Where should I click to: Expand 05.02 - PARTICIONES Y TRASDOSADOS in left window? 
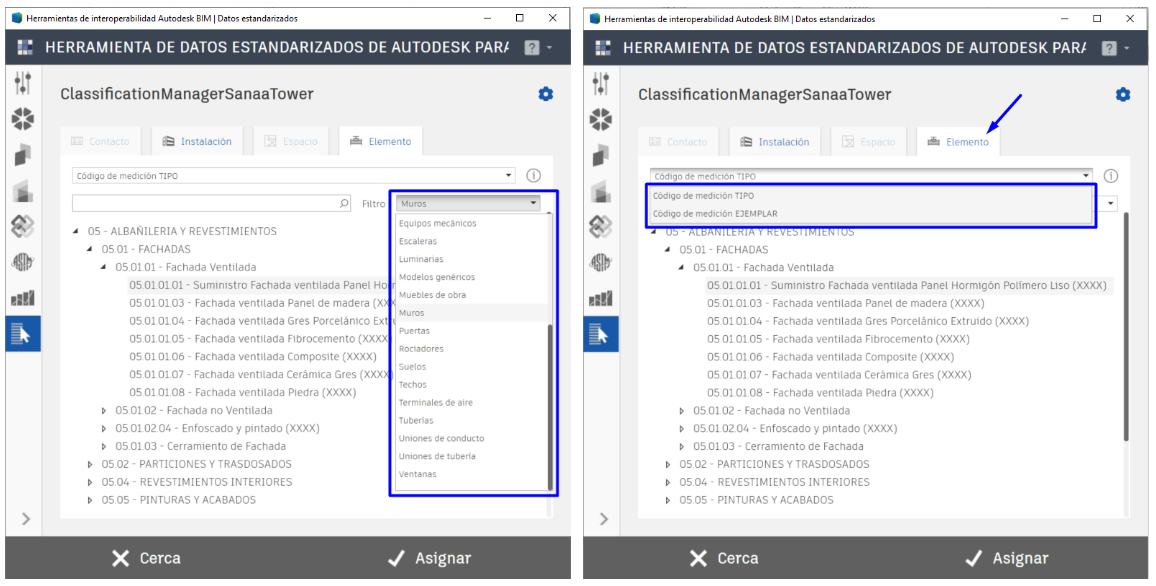(90, 464)
